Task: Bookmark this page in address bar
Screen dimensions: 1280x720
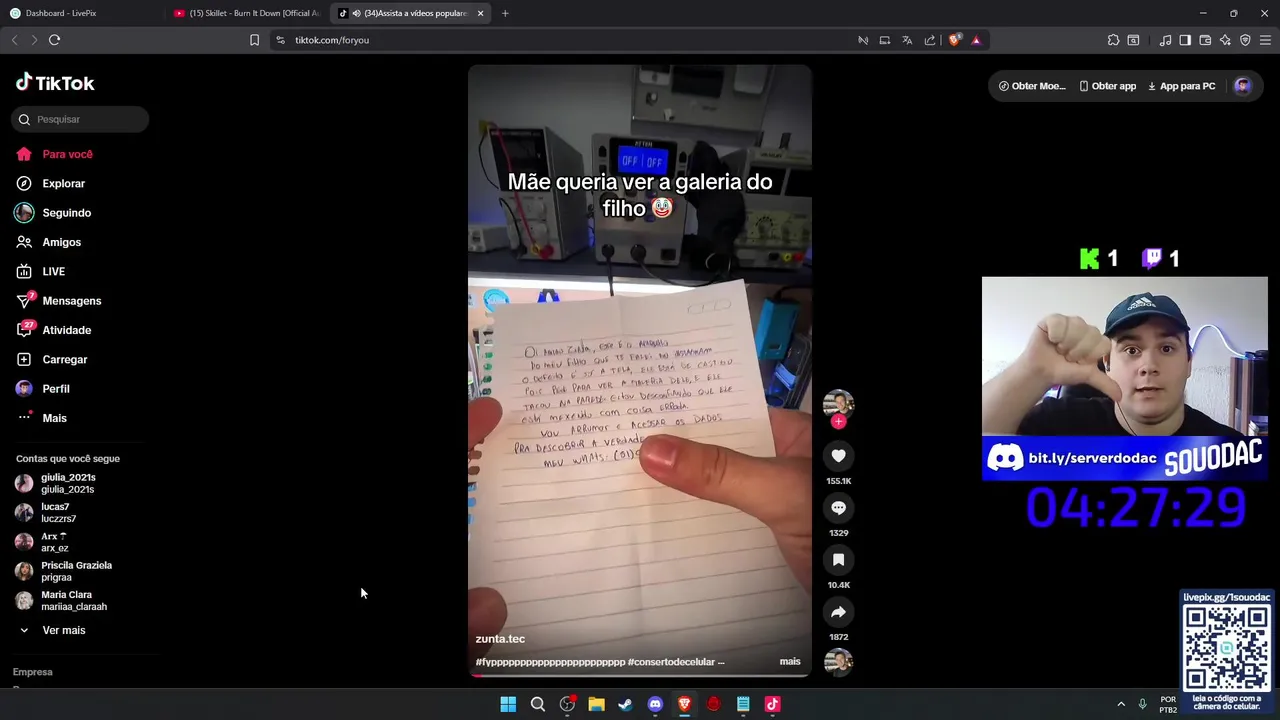Action: click(254, 40)
